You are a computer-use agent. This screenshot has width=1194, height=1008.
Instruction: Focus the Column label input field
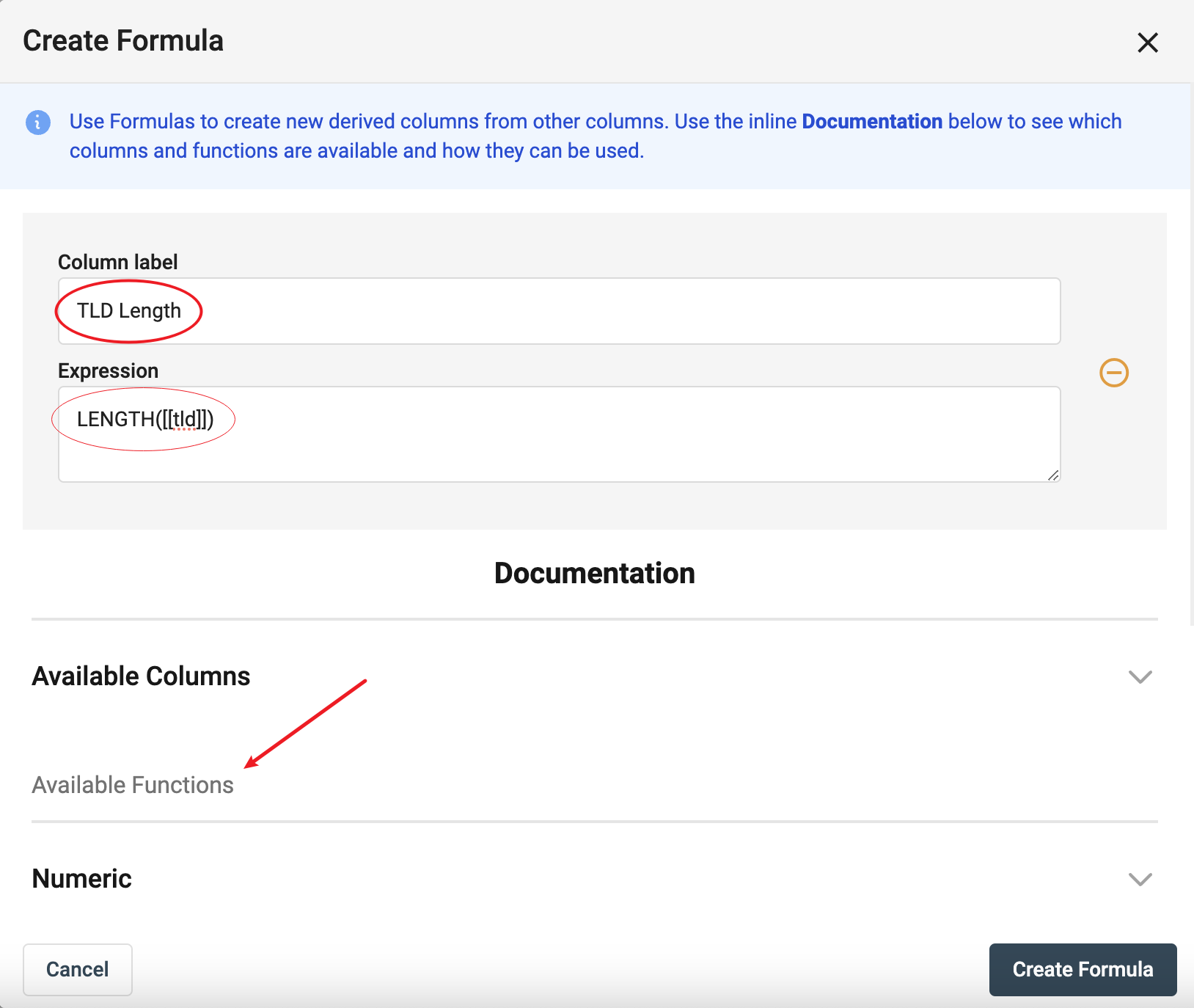coord(587,311)
